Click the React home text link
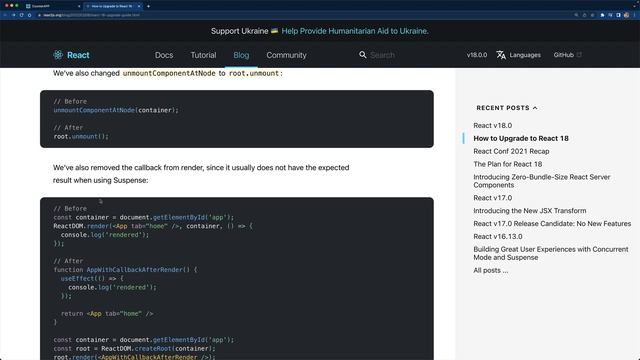The height and width of the screenshot is (360, 640). (78, 55)
